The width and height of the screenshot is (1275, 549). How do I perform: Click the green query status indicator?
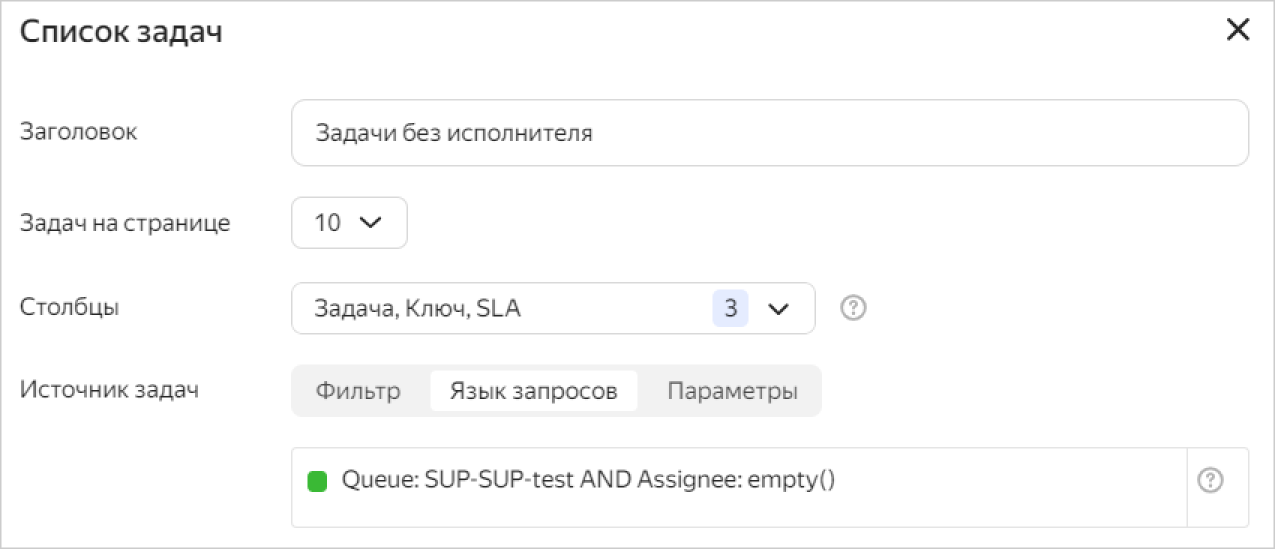pyautogui.click(x=318, y=481)
